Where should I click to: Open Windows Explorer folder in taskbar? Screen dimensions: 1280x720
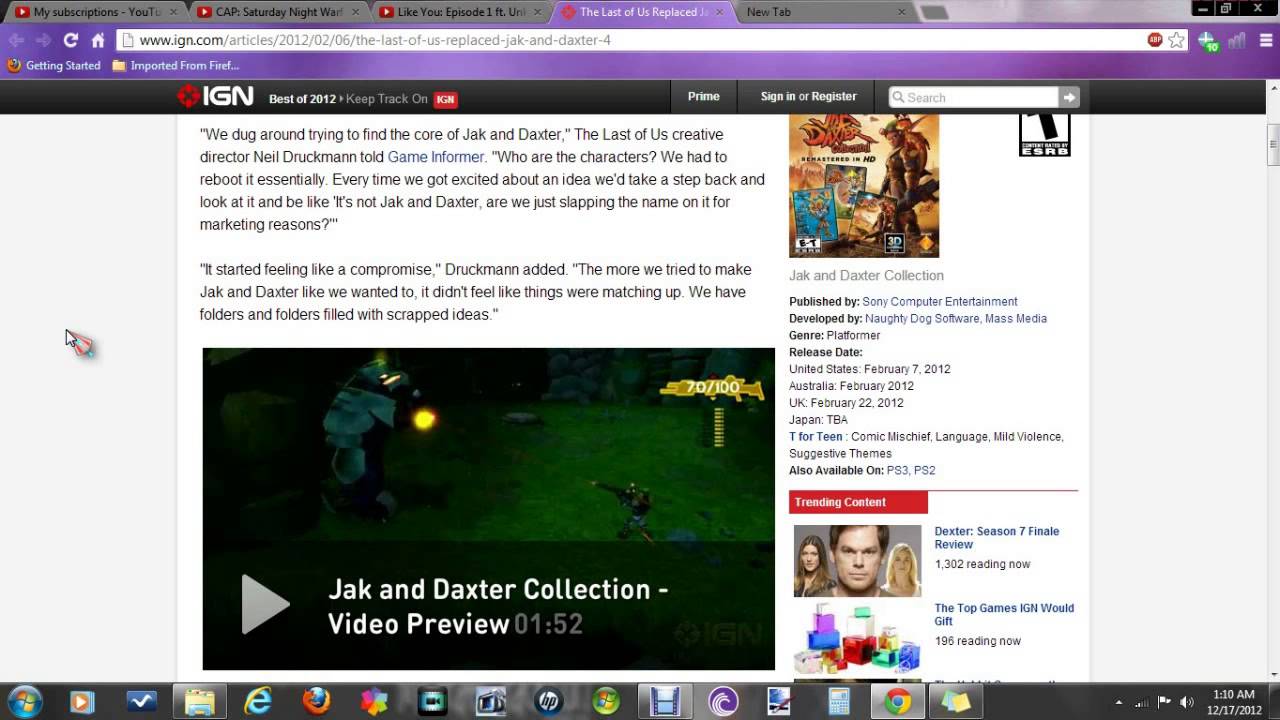(200, 702)
